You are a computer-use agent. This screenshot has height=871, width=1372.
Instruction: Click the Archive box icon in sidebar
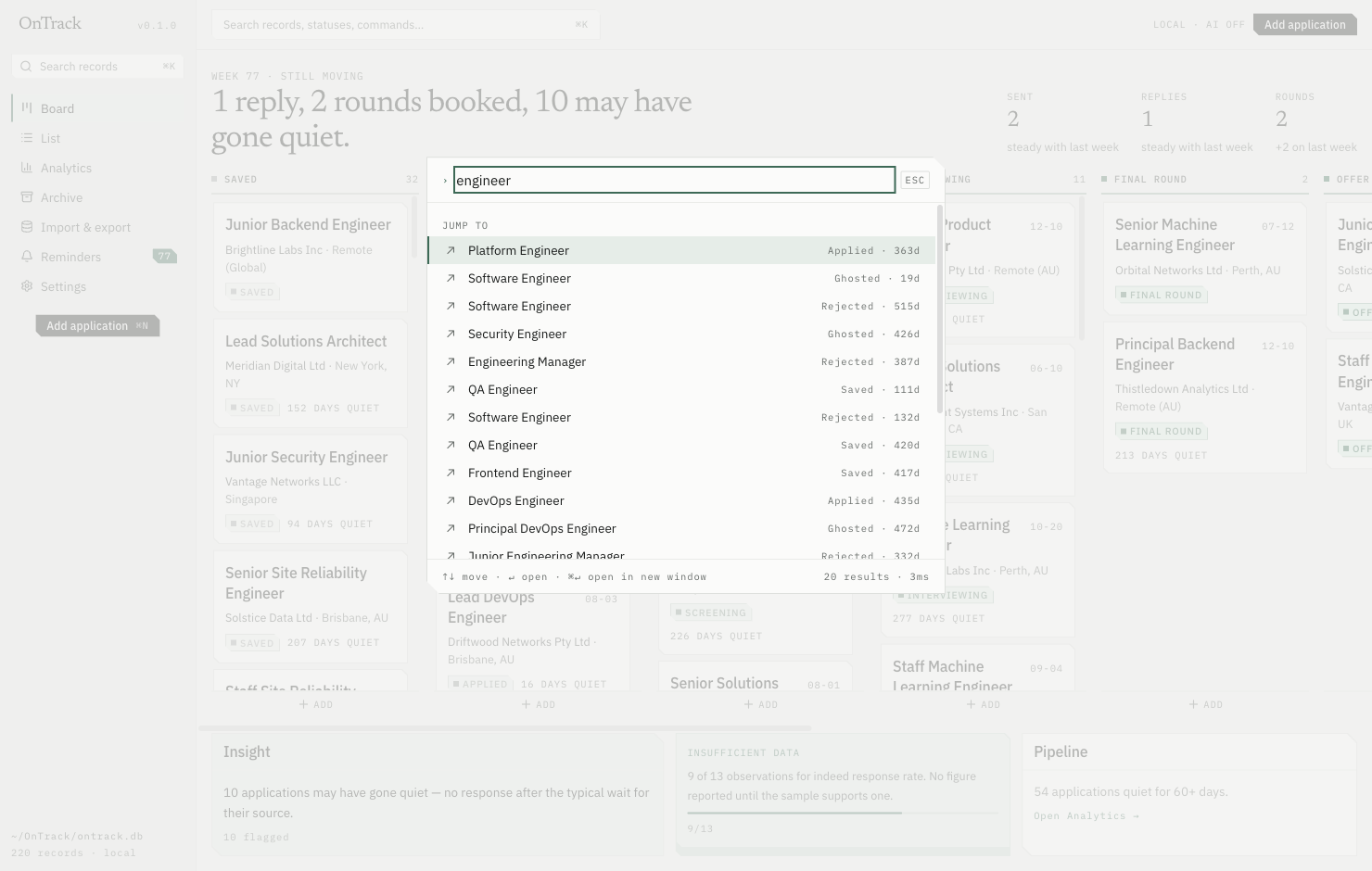pos(27,197)
